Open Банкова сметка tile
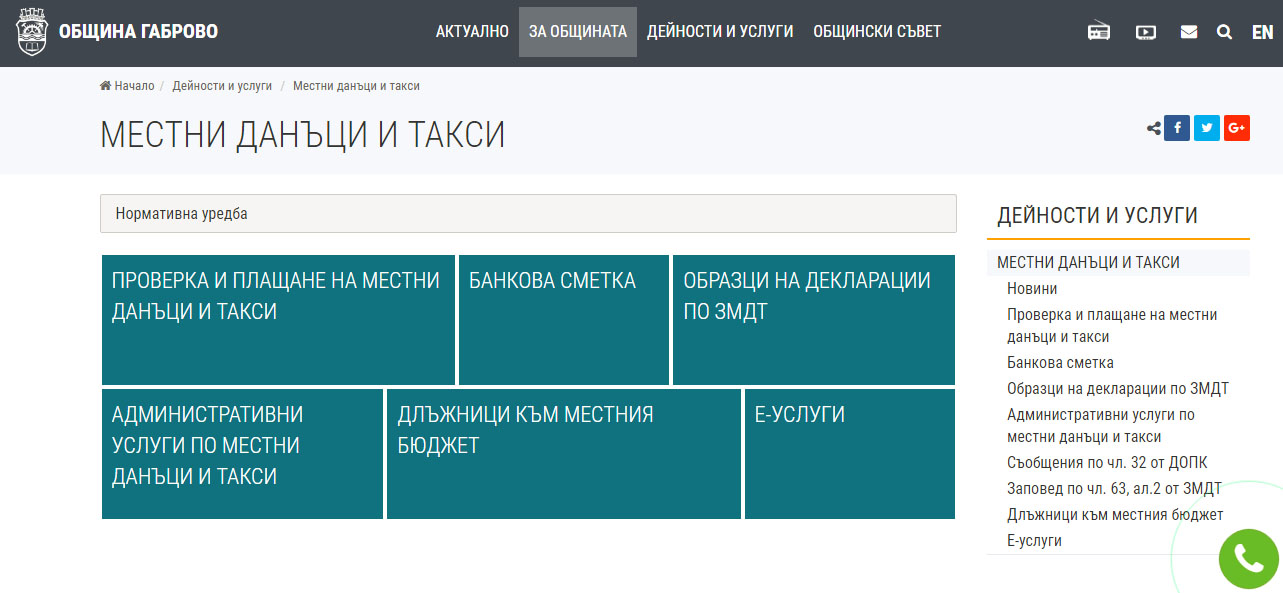This screenshot has height=593, width=1283. click(563, 319)
